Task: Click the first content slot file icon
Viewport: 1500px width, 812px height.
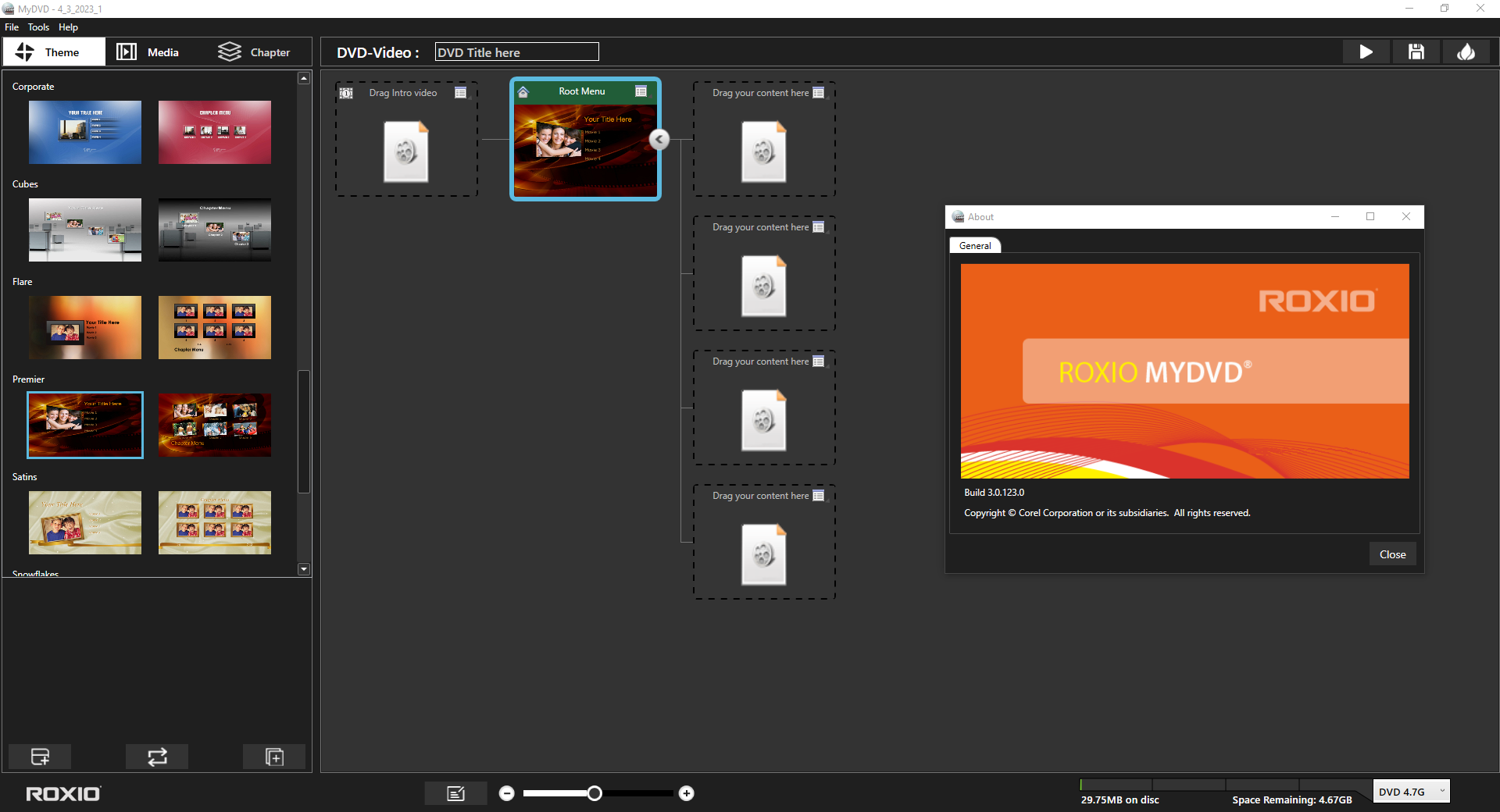Action: [x=764, y=151]
